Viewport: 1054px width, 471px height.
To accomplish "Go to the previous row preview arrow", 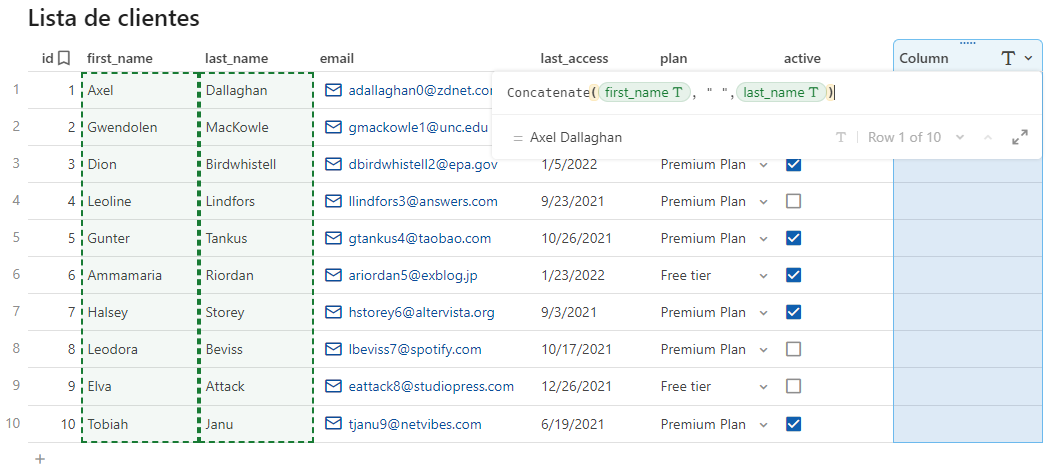I will point(988,137).
